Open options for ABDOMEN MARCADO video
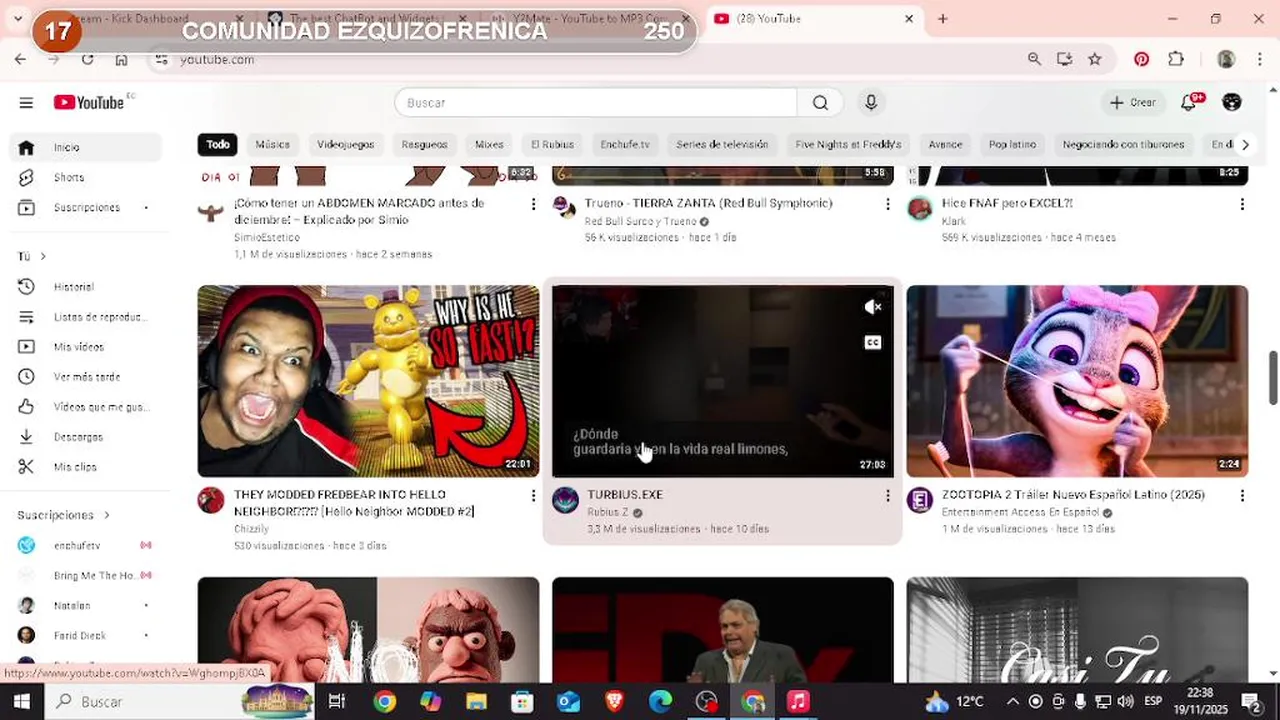The height and width of the screenshot is (720, 1280). tap(533, 204)
